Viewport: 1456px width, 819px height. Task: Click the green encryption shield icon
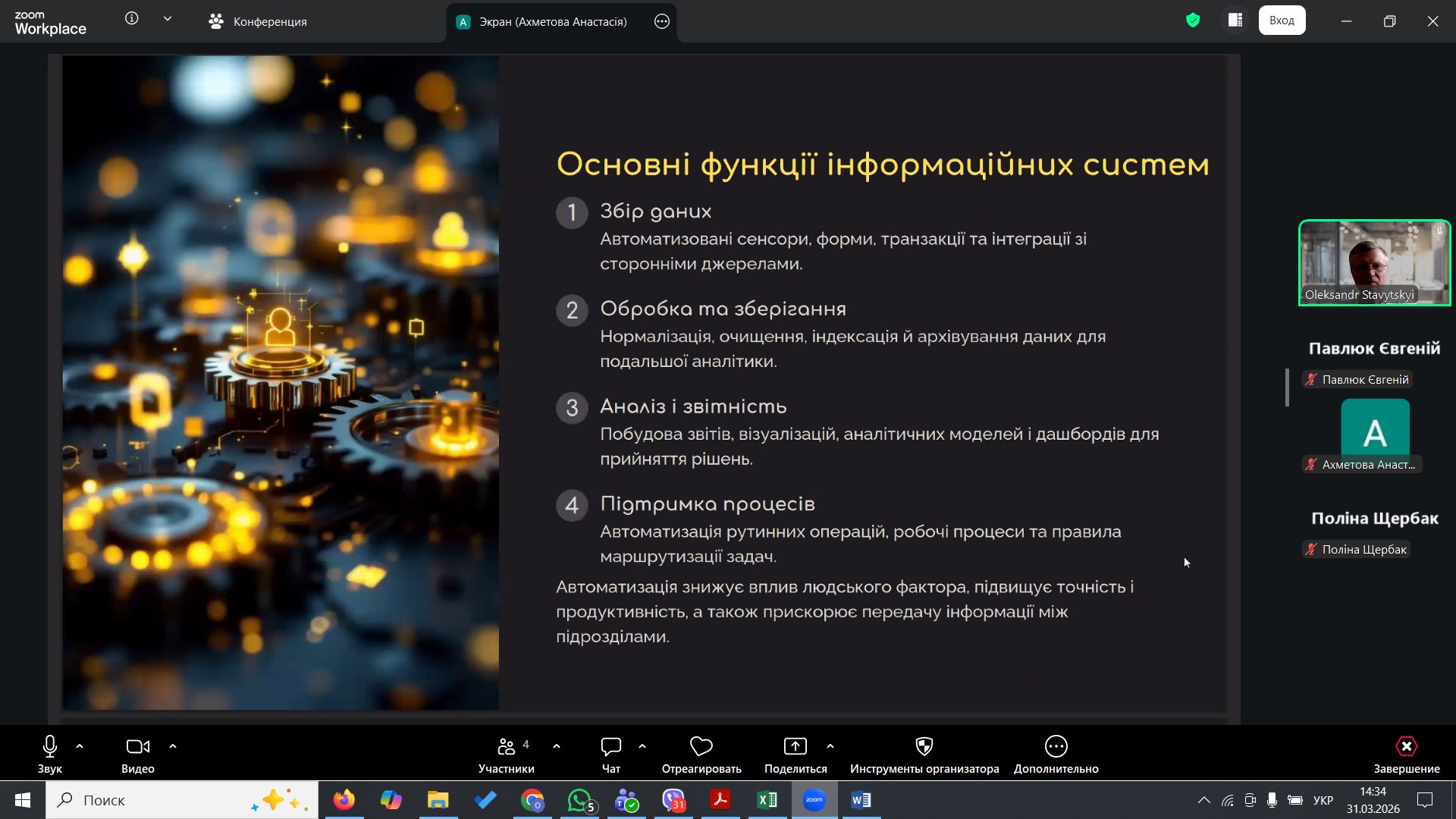pyautogui.click(x=1193, y=20)
